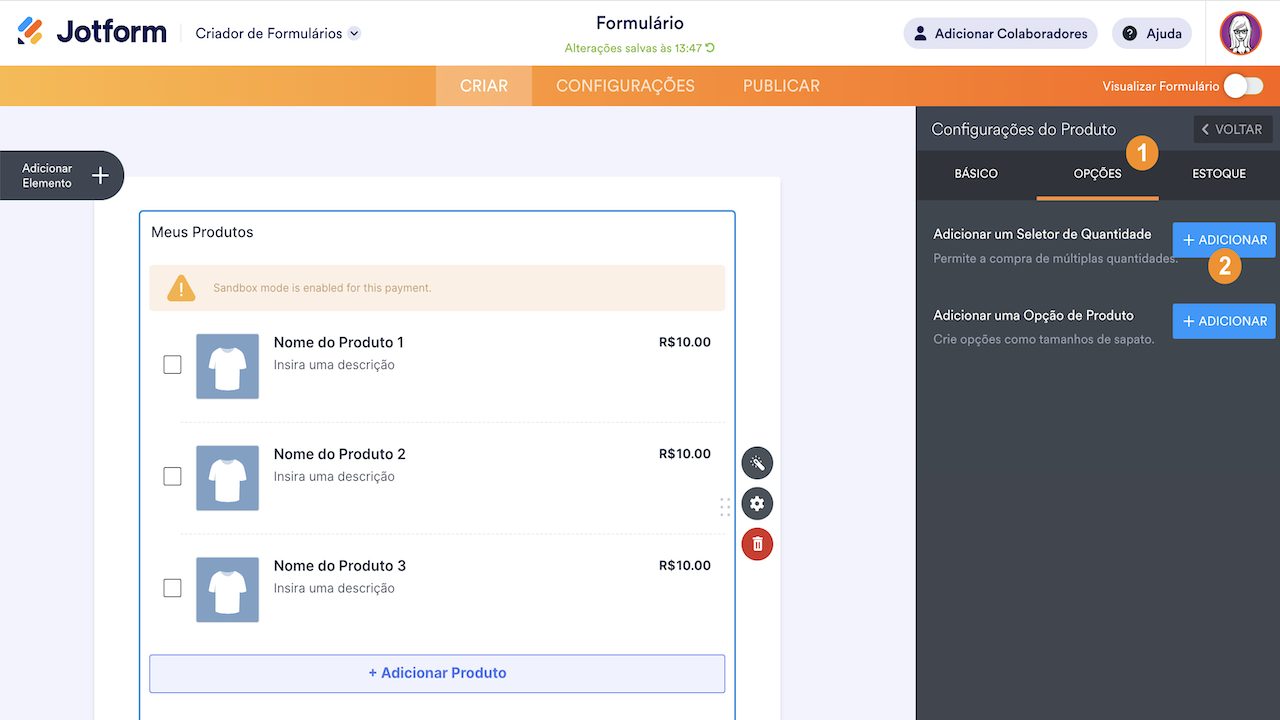
Task: Click the Adicionar Colaboradores button
Action: point(1000,33)
